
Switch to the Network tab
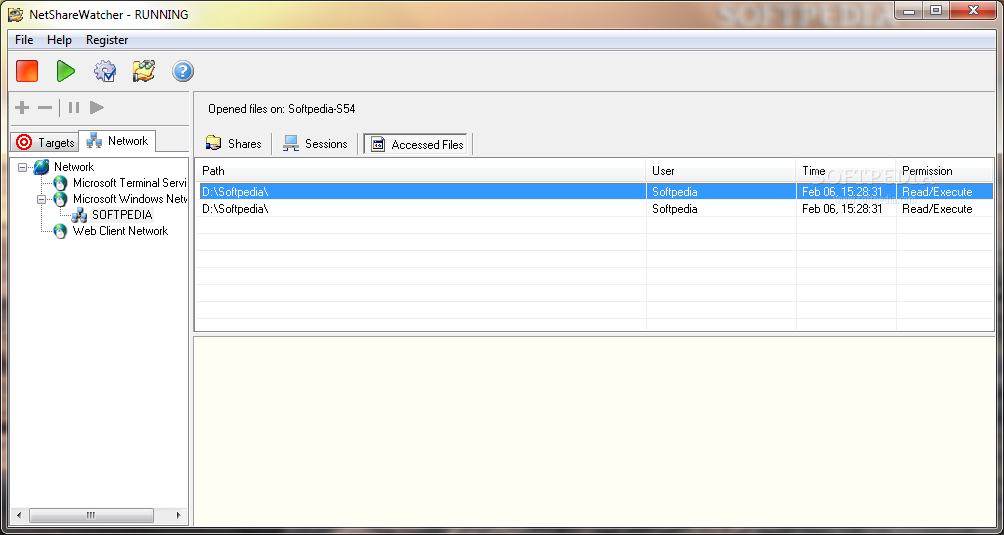point(117,141)
